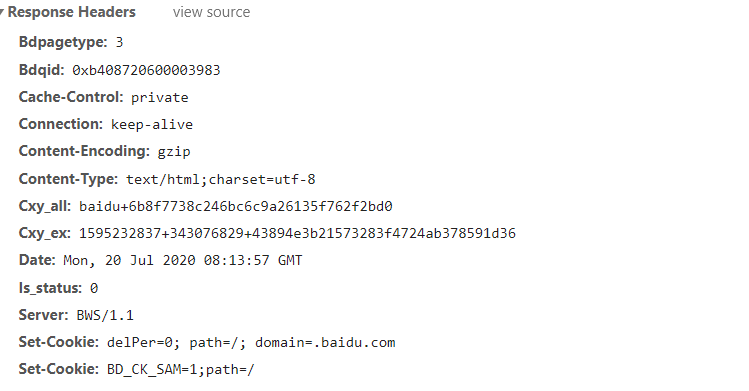Click the Content-Type text/html value
Image resolution: width=749 pixels, height=391 pixels.
(x=221, y=180)
